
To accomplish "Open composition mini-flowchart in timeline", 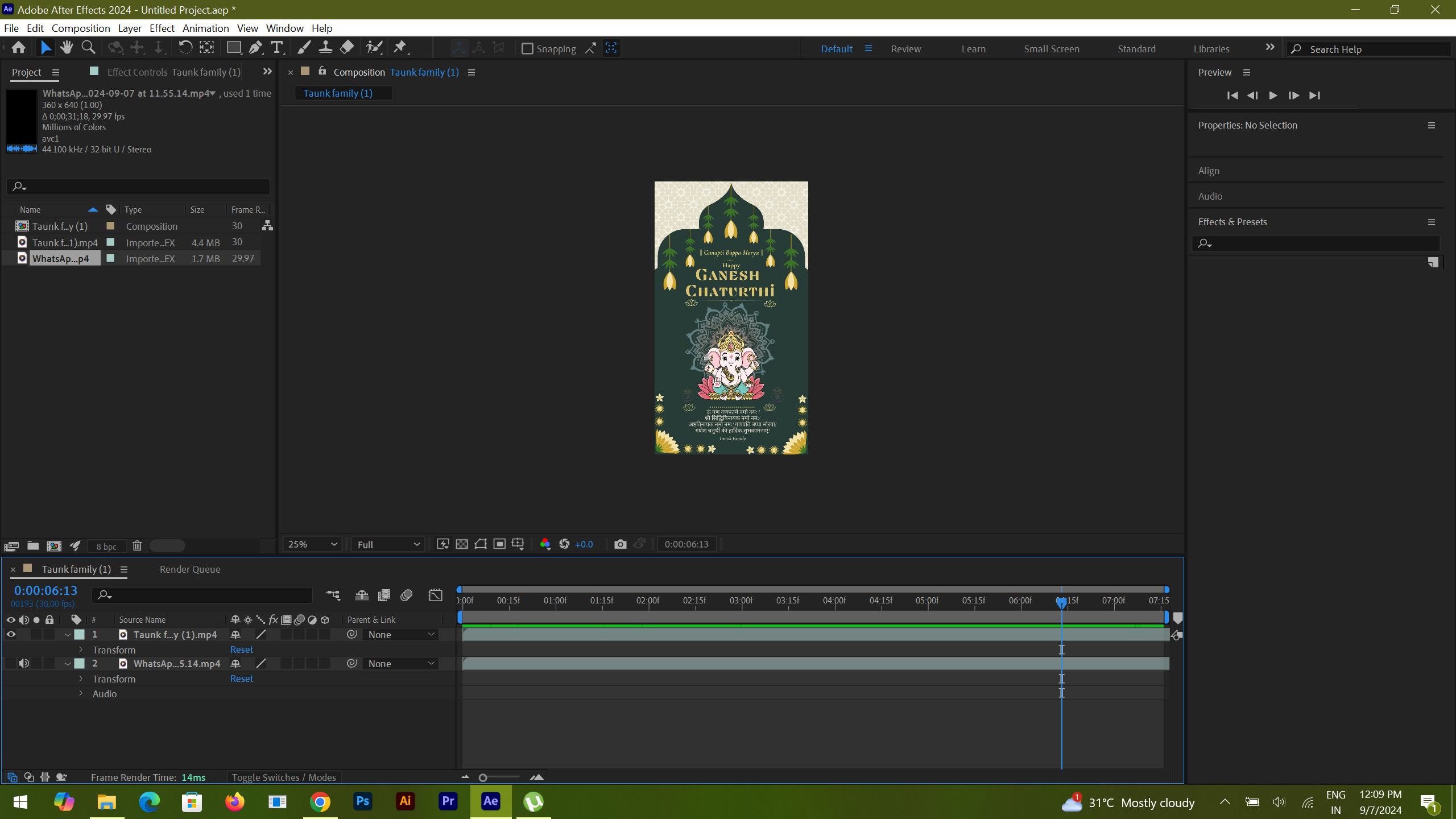I will coord(333,595).
